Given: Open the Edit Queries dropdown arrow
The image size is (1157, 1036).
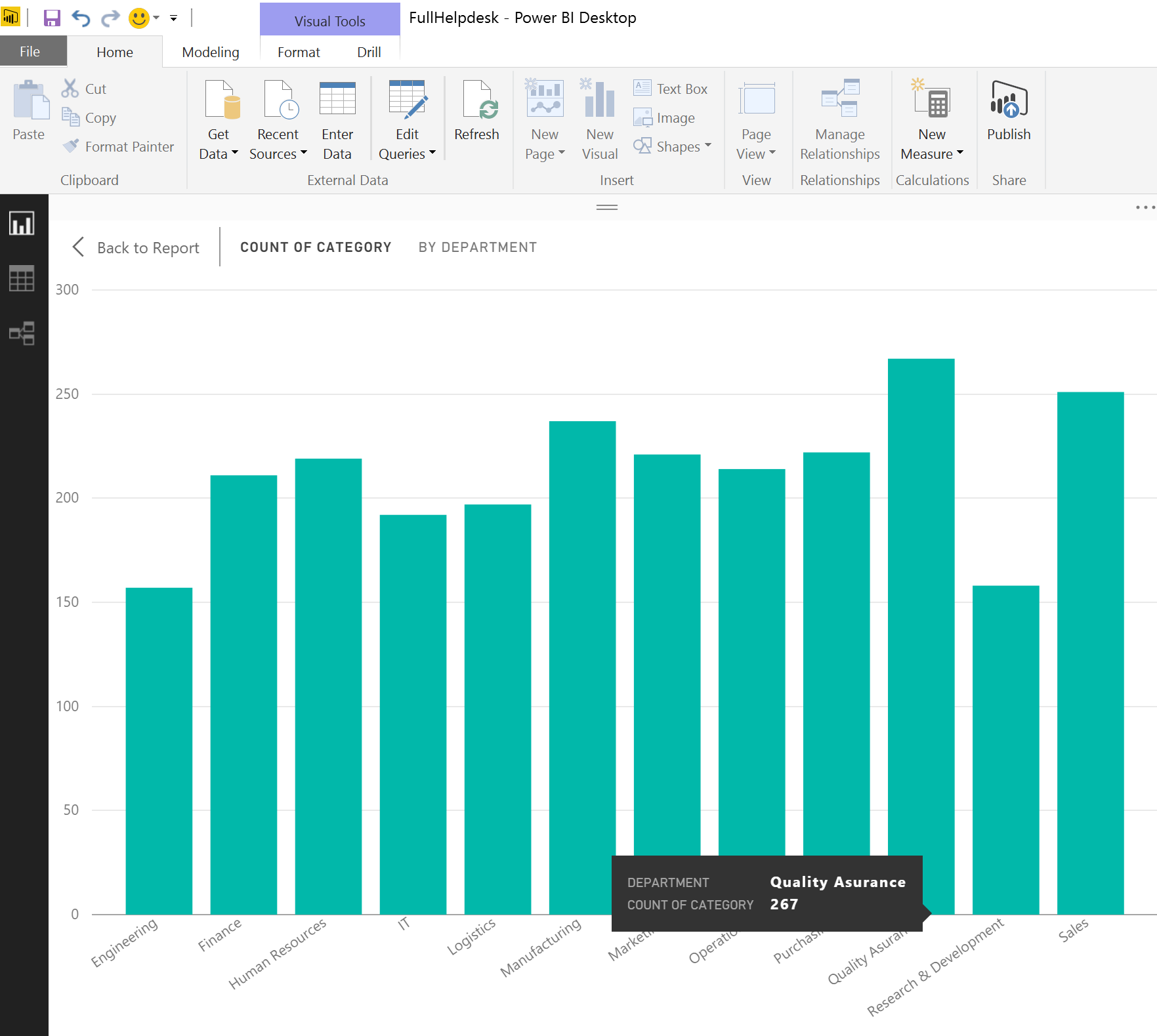Looking at the screenshot, I should (x=432, y=153).
